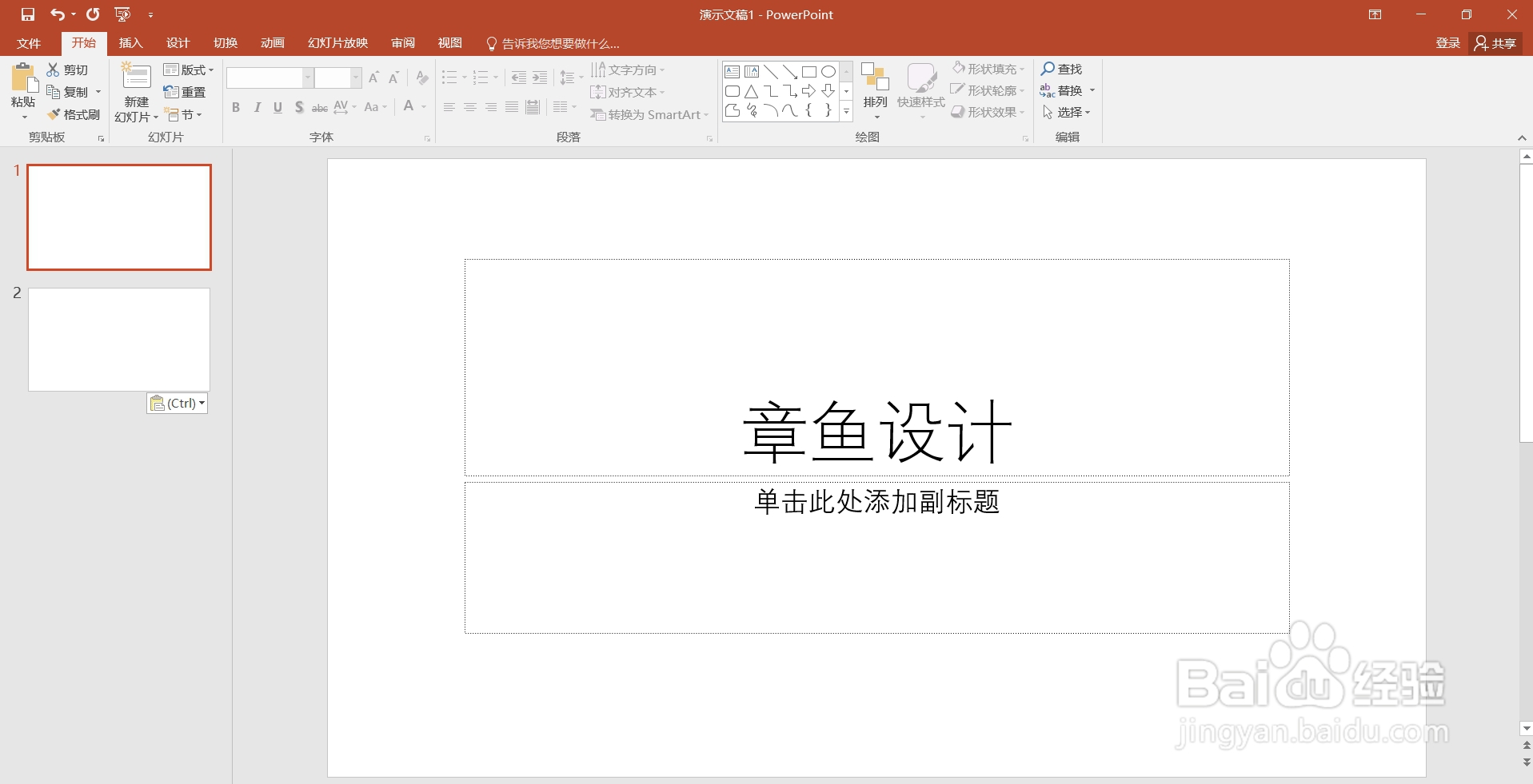Add or remove columns icon
The height and width of the screenshot is (784, 1533).
[x=565, y=106]
